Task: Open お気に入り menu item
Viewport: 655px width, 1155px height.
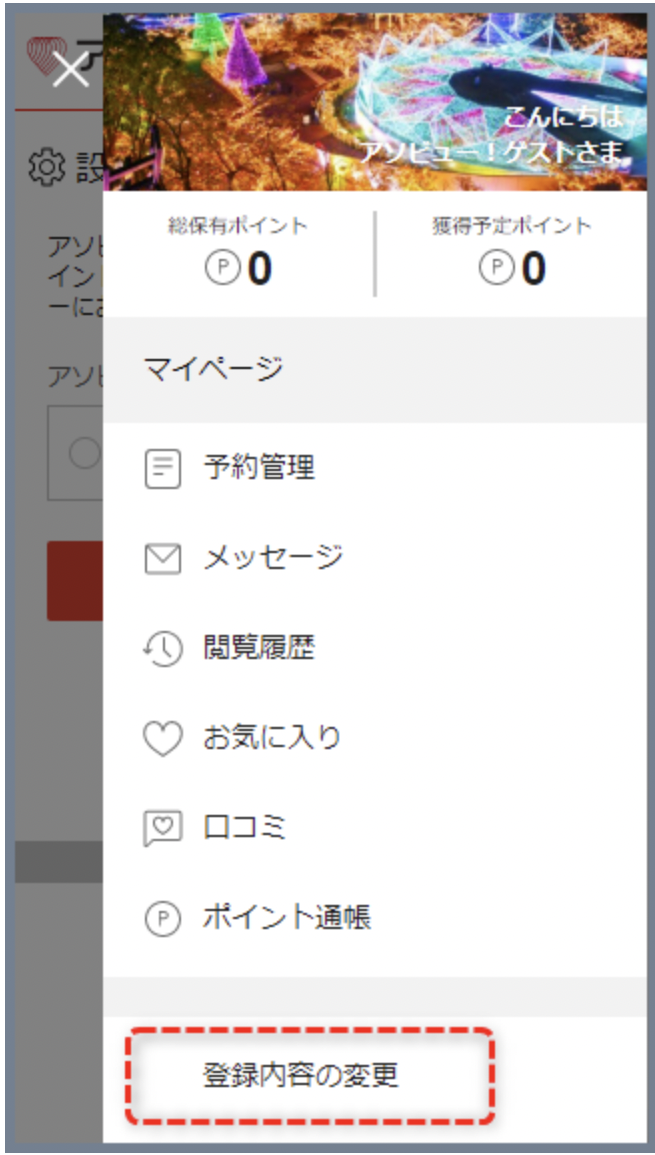Action: pyautogui.click(x=375, y=739)
